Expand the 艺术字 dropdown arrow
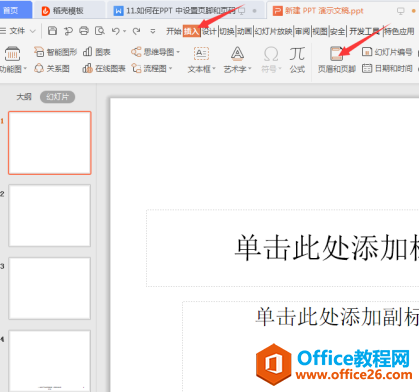The height and width of the screenshot is (392, 419). tap(250, 69)
